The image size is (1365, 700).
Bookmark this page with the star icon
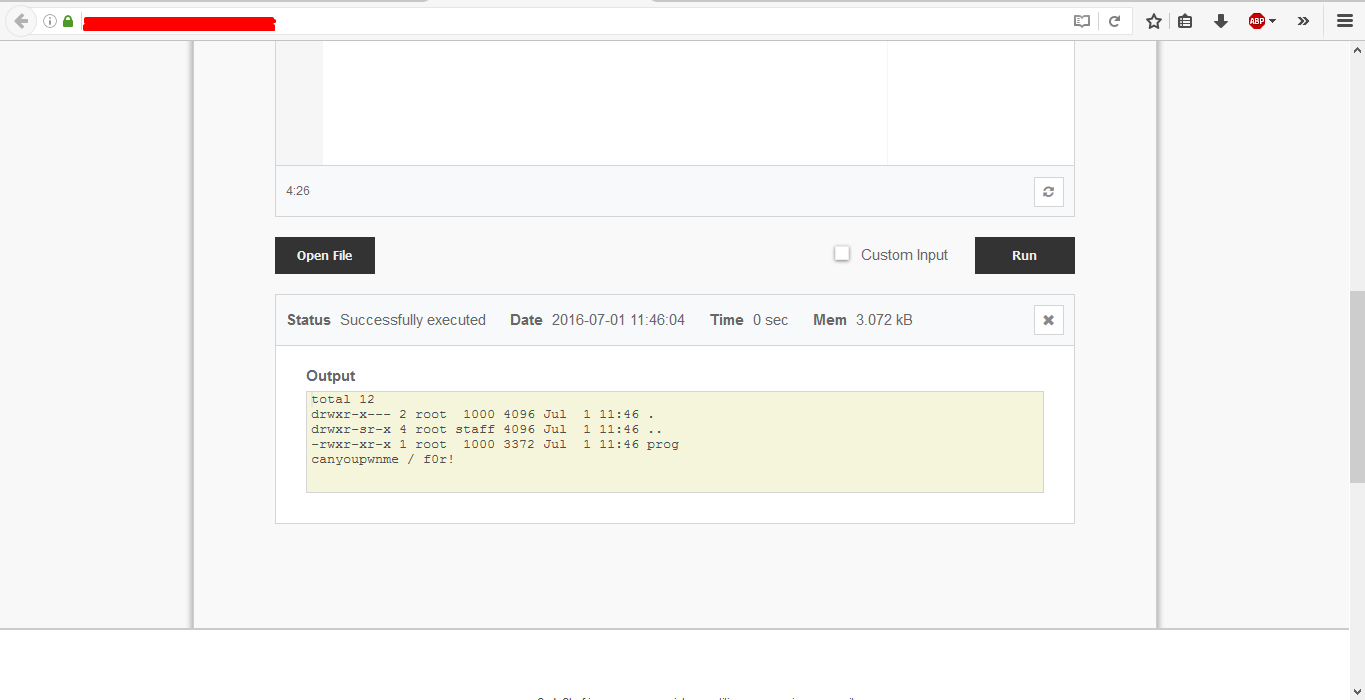click(1153, 21)
